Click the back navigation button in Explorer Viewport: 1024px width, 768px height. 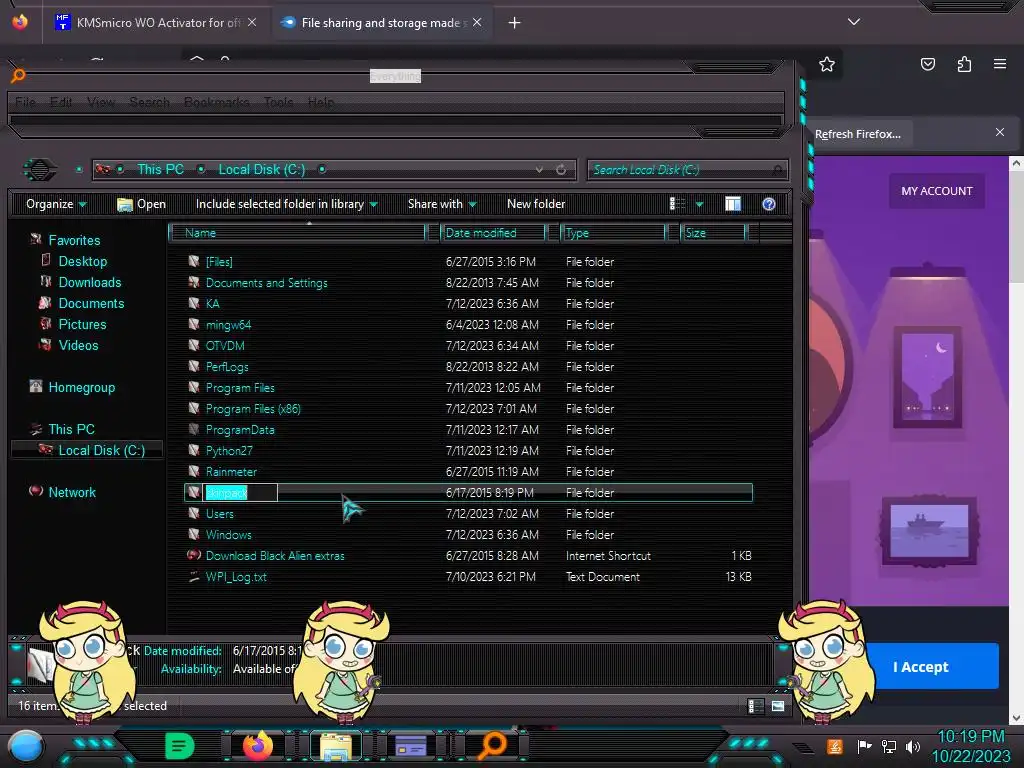40,170
